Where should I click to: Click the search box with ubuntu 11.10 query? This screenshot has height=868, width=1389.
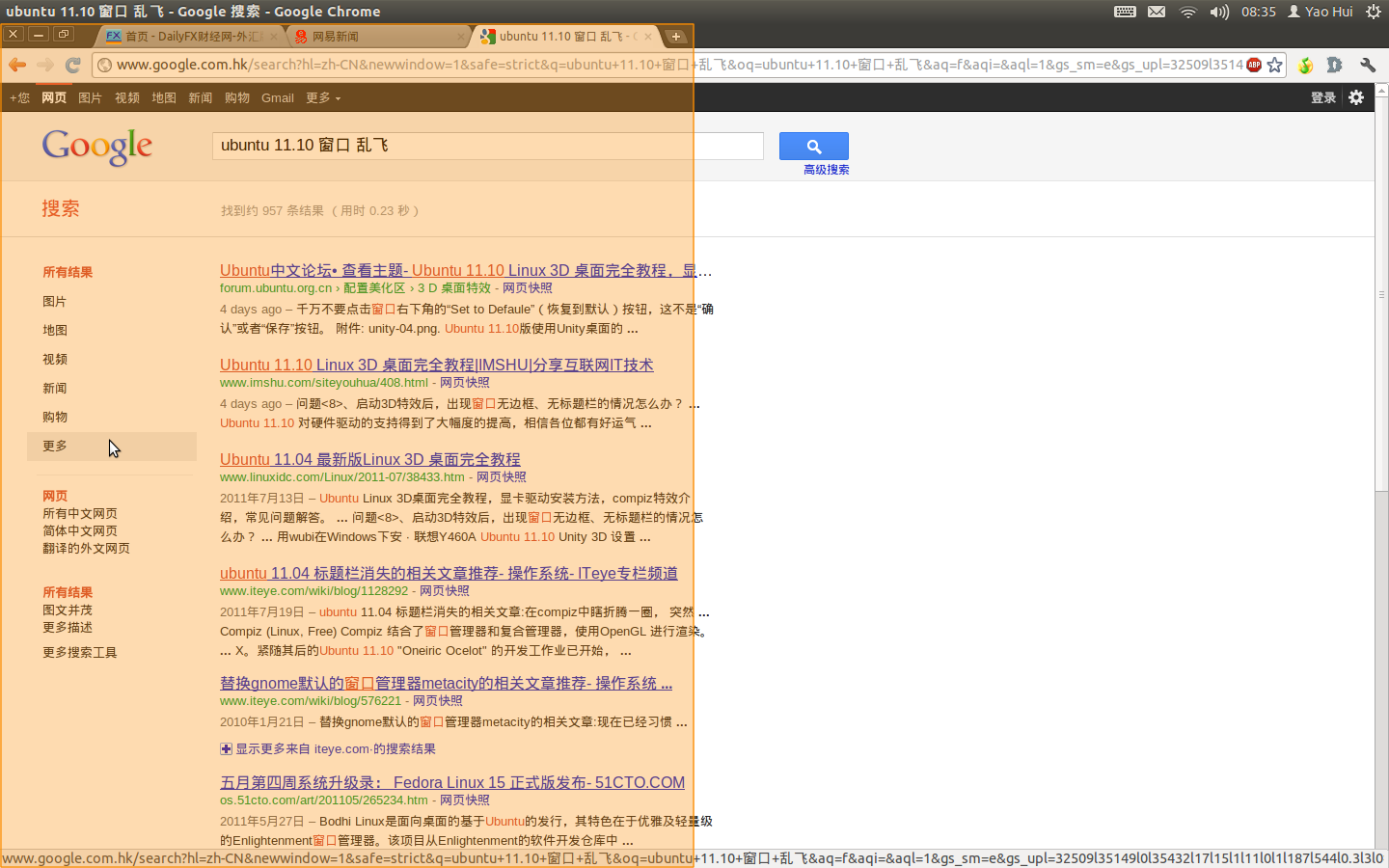point(487,146)
